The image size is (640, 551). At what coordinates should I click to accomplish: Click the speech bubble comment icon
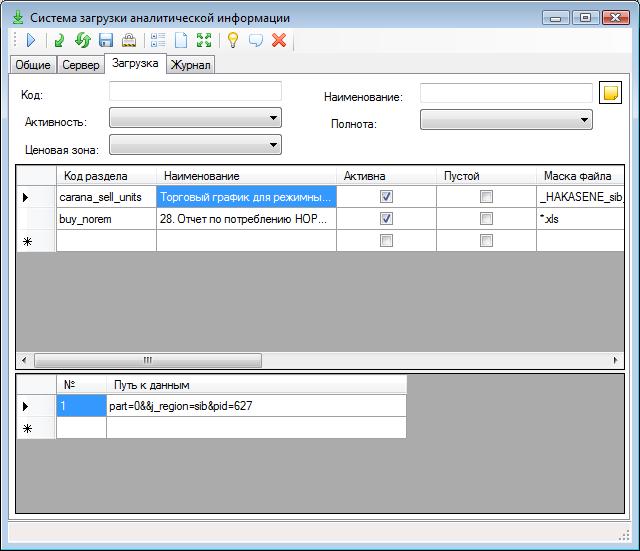click(256, 40)
